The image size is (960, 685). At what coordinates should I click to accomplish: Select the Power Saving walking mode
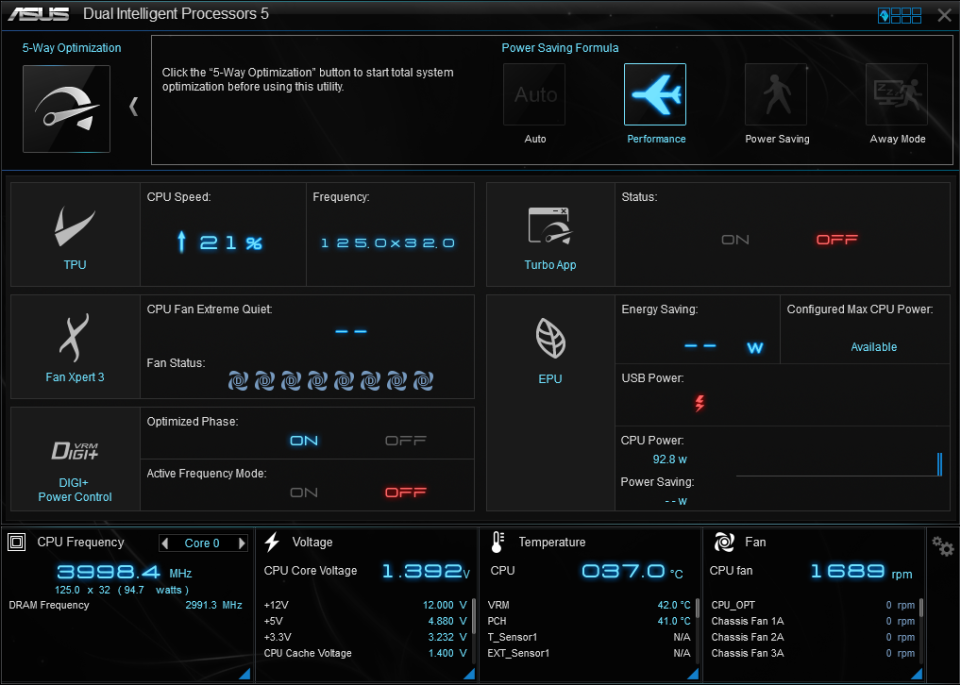pyautogui.click(x=775, y=94)
